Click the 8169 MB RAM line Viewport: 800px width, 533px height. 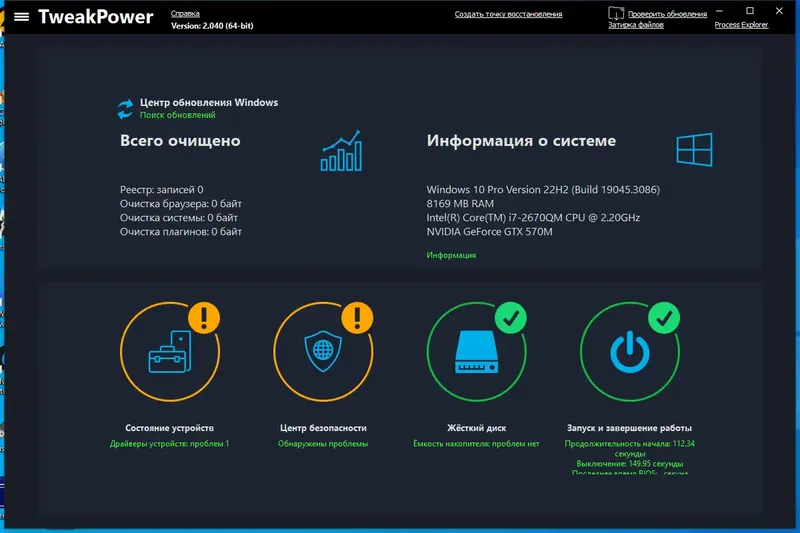[460, 204]
